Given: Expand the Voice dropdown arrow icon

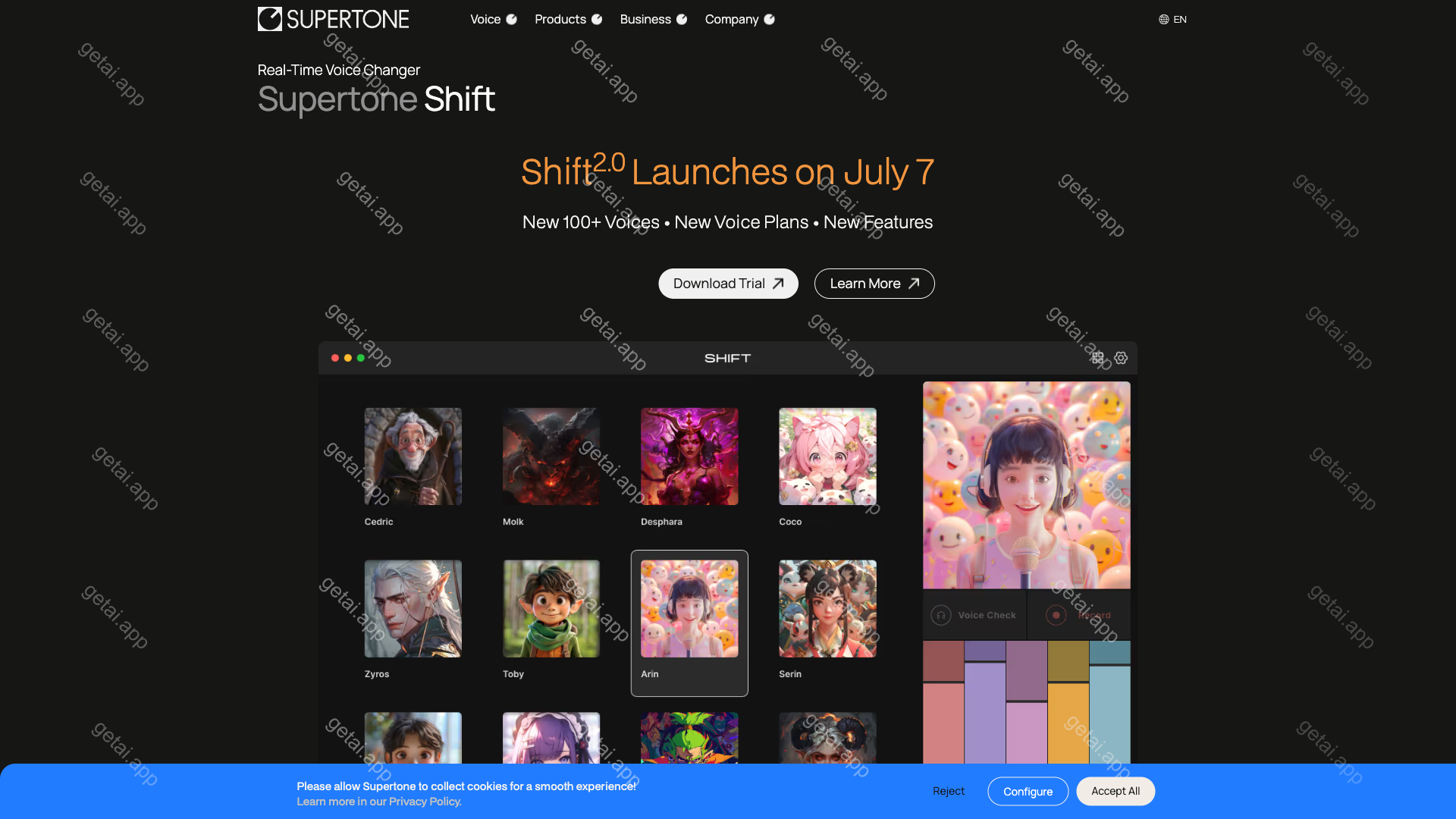Looking at the screenshot, I should pyautogui.click(x=512, y=20).
